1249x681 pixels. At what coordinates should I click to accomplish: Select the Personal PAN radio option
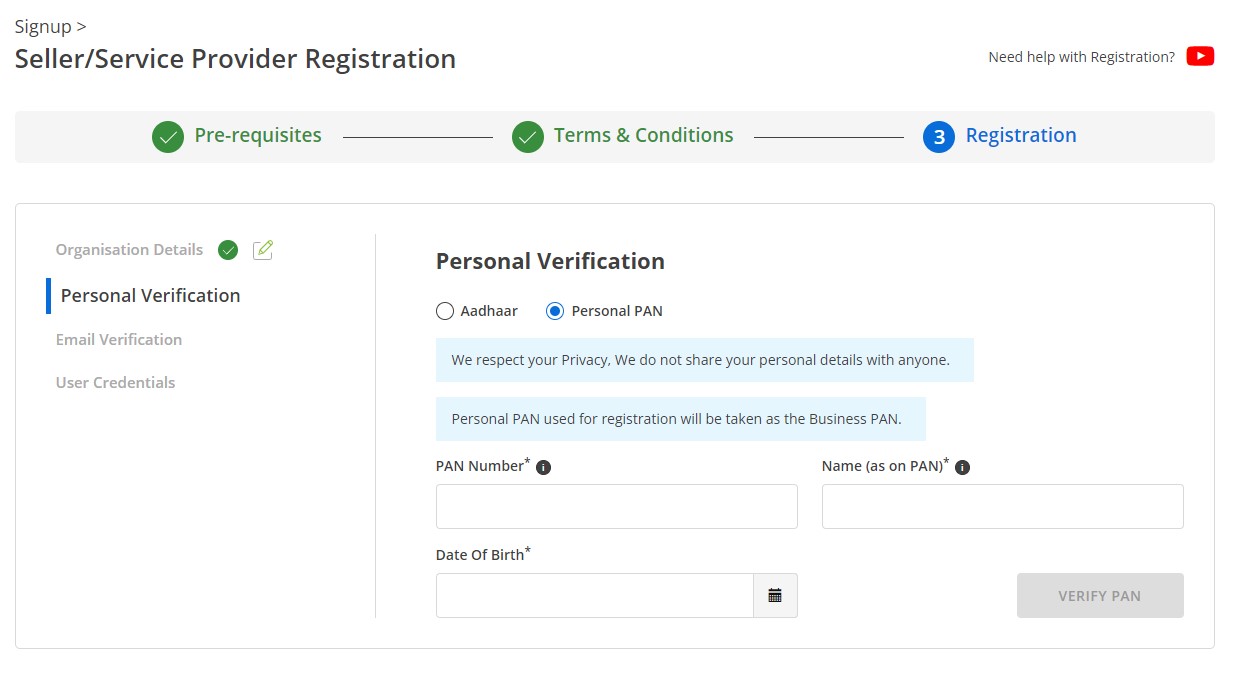coord(555,311)
